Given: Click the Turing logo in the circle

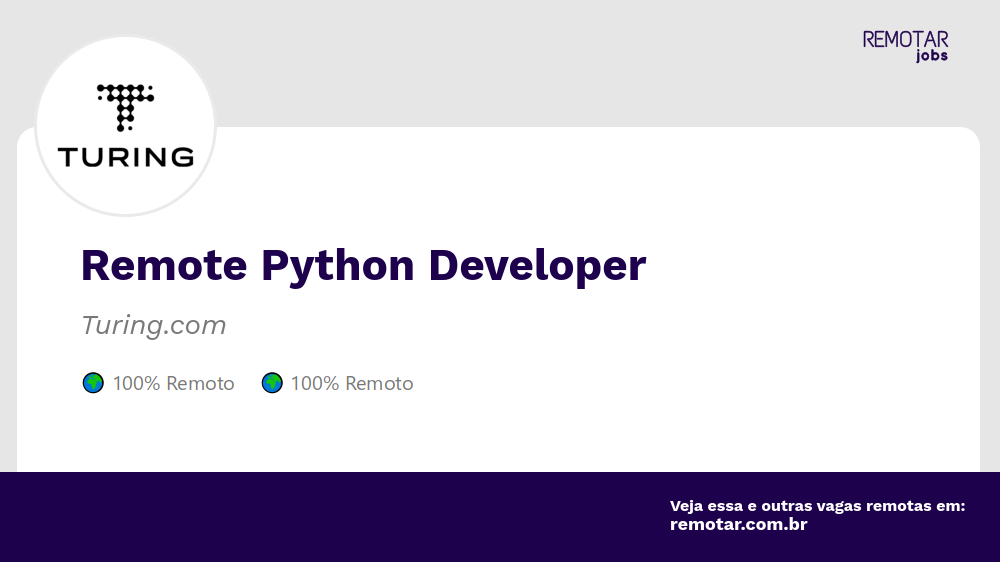Looking at the screenshot, I should [x=126, y=126].
